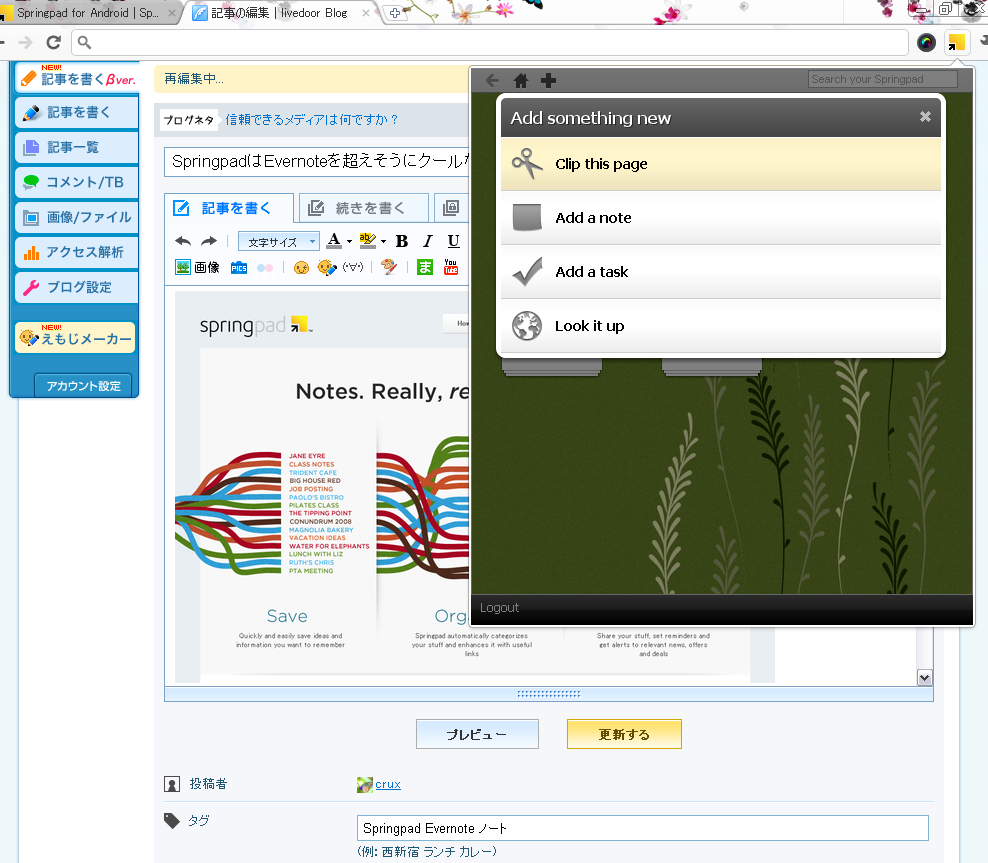Open 画像/ファイル in the sidebar menu
This screenshot has width=988, height=863.
(x=76, y=217)
